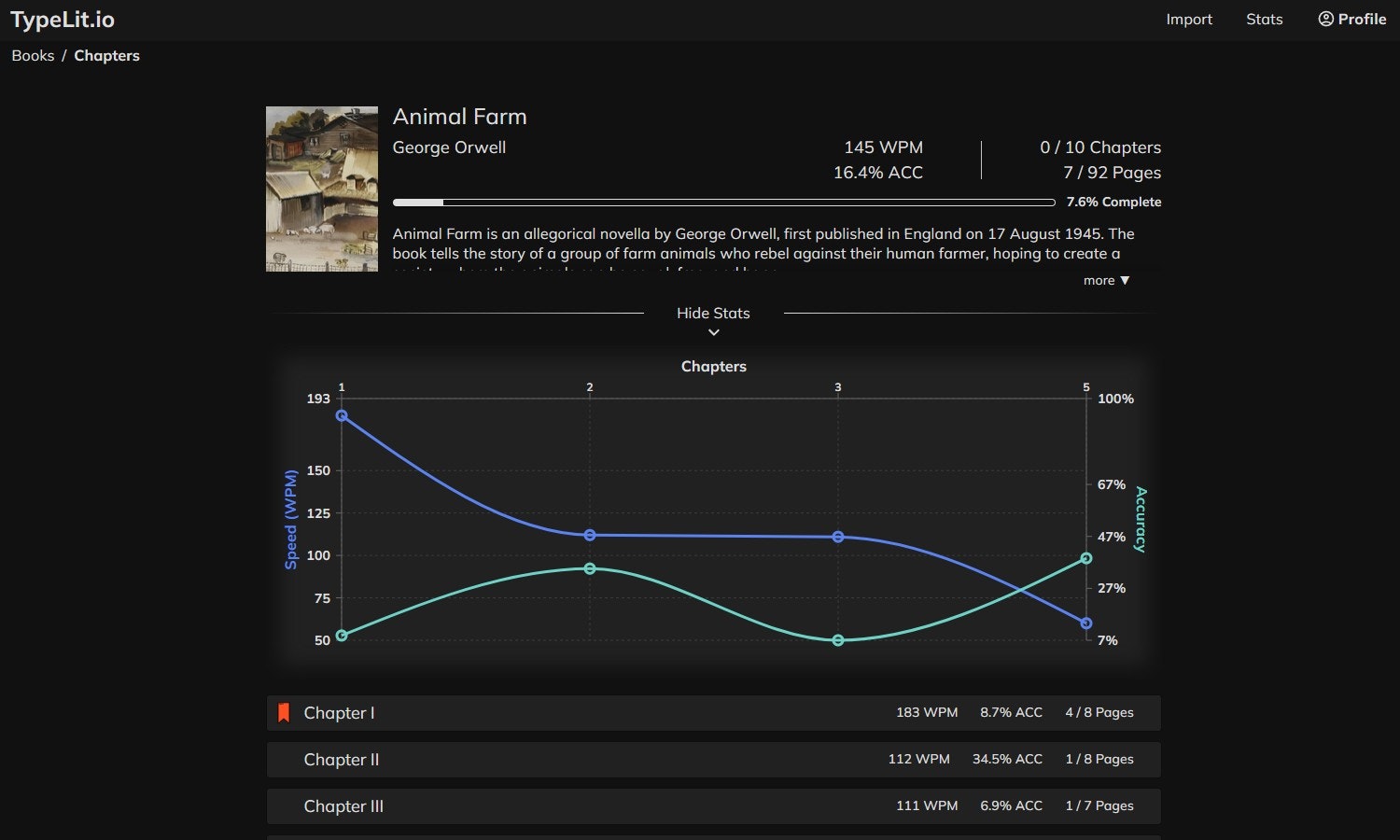Viewport: 1400px width, 840px height.
Task: Click the 7.6% Complete label
Action: pos(1114,203)
